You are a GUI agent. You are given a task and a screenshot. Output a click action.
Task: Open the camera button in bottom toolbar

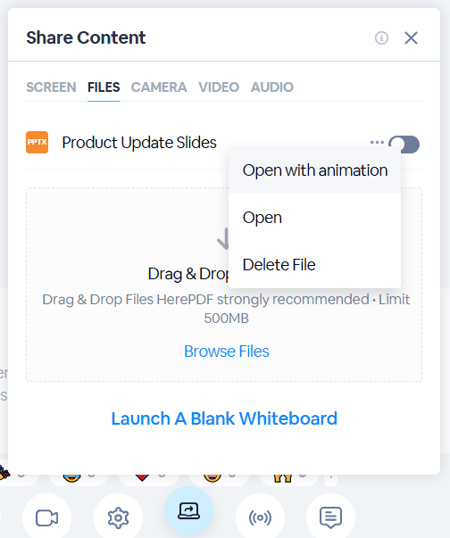coord(47,518)
